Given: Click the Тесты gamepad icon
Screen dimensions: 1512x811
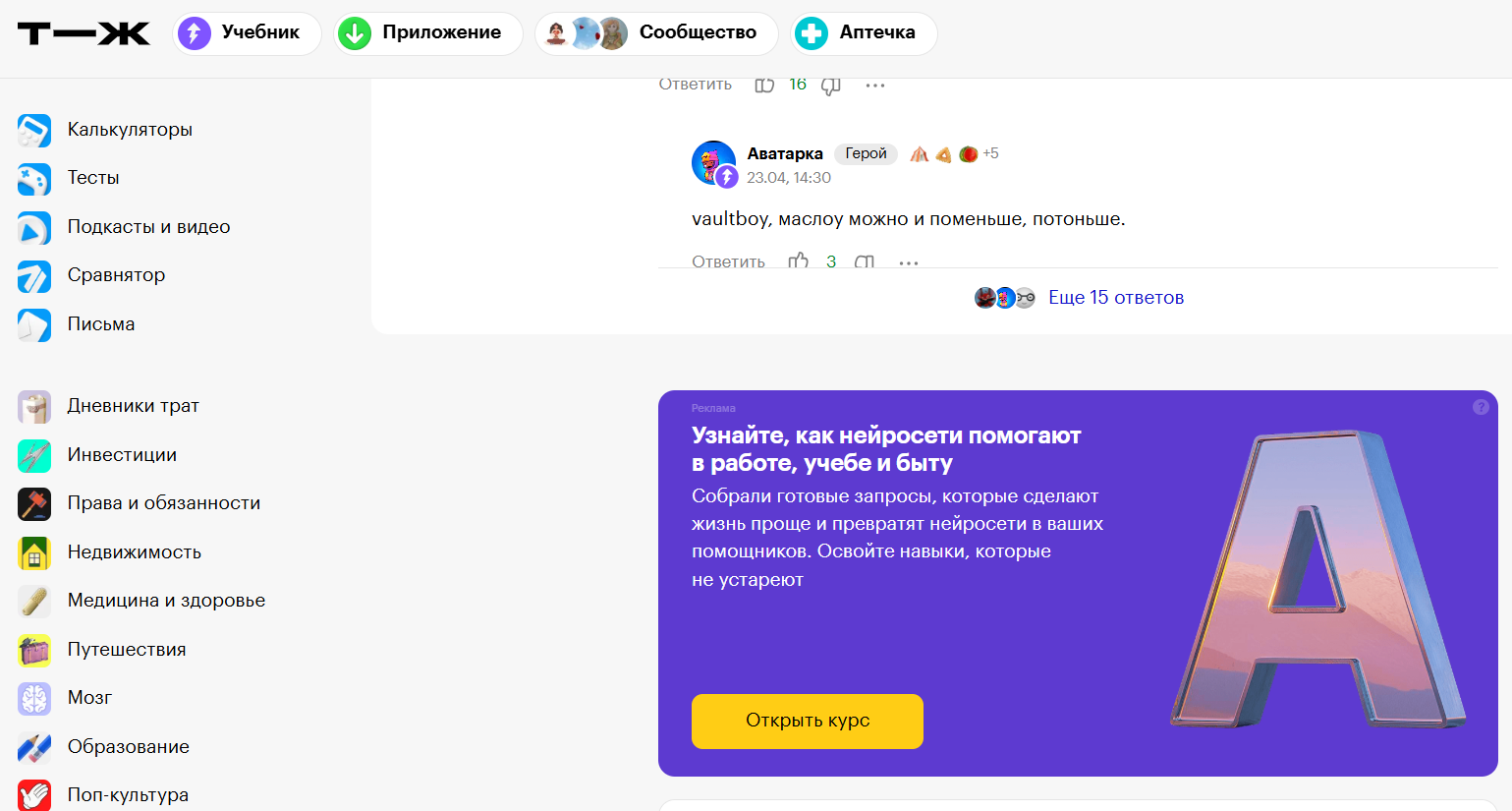Looking at the screenshot, I should point(34,178).
